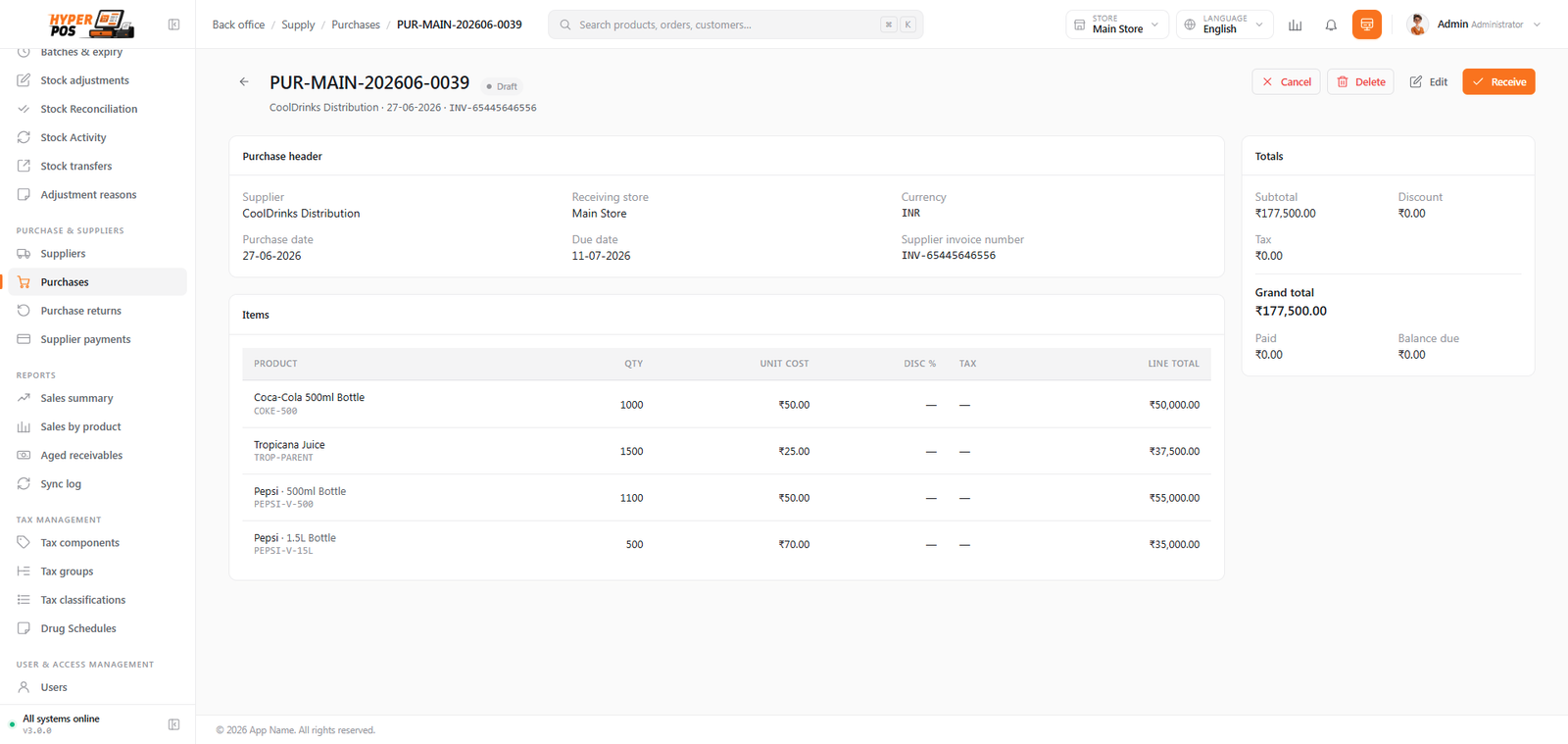Expand the Admin user menu chevron
Image resolution: width=1568 pixels, height=744 pixels.
tap(1537, 25)
